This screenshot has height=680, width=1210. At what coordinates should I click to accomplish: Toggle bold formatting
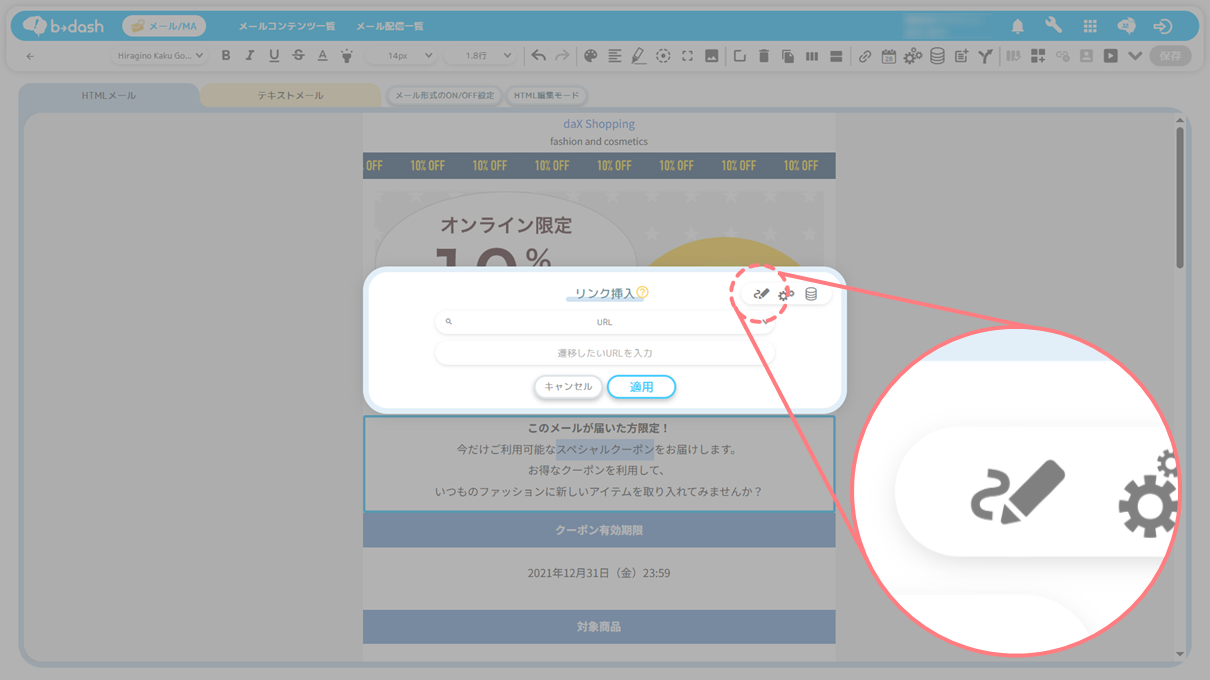pos(226,56)
